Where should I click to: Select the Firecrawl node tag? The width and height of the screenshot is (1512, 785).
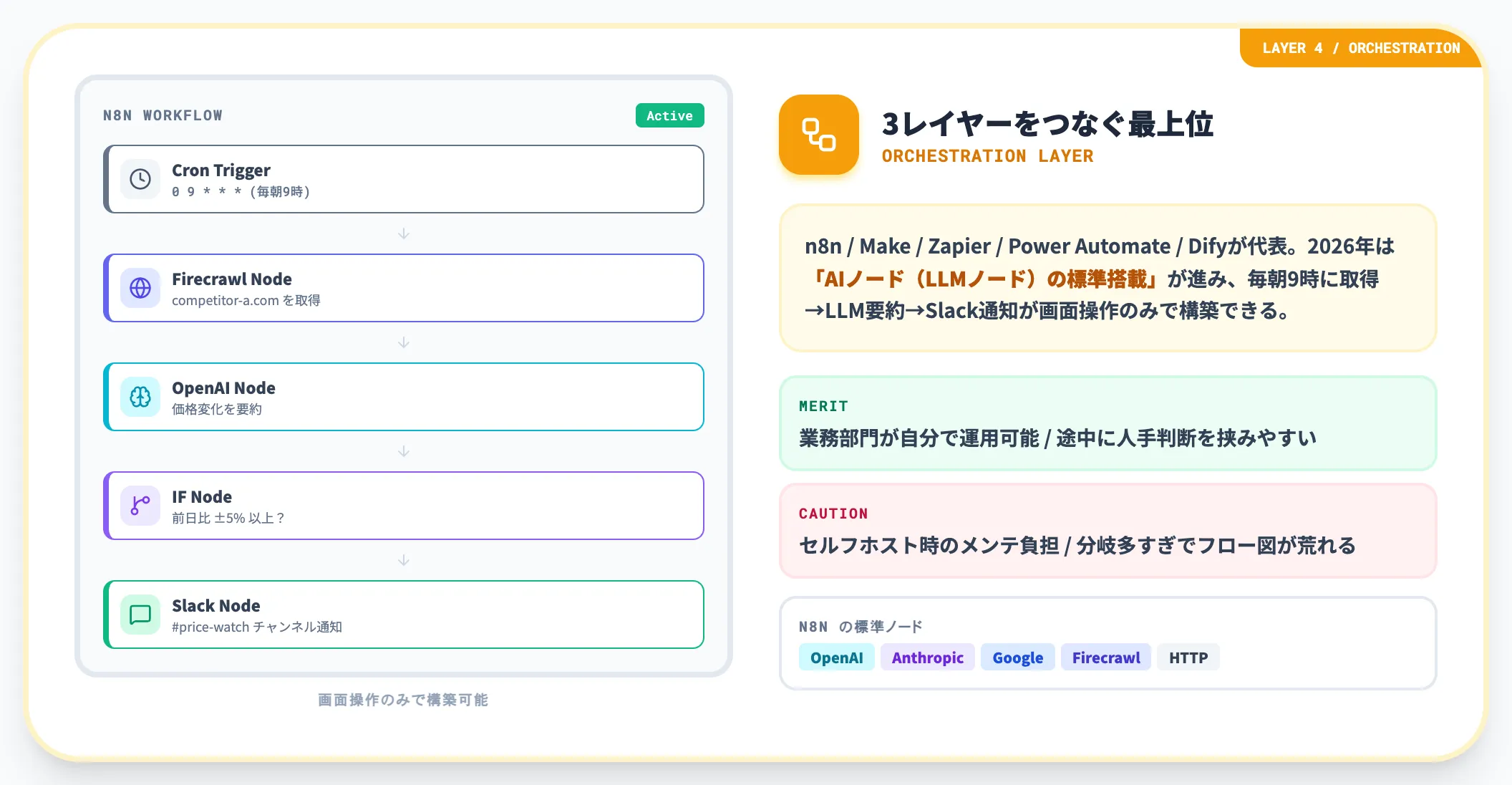coord(1105,658)
